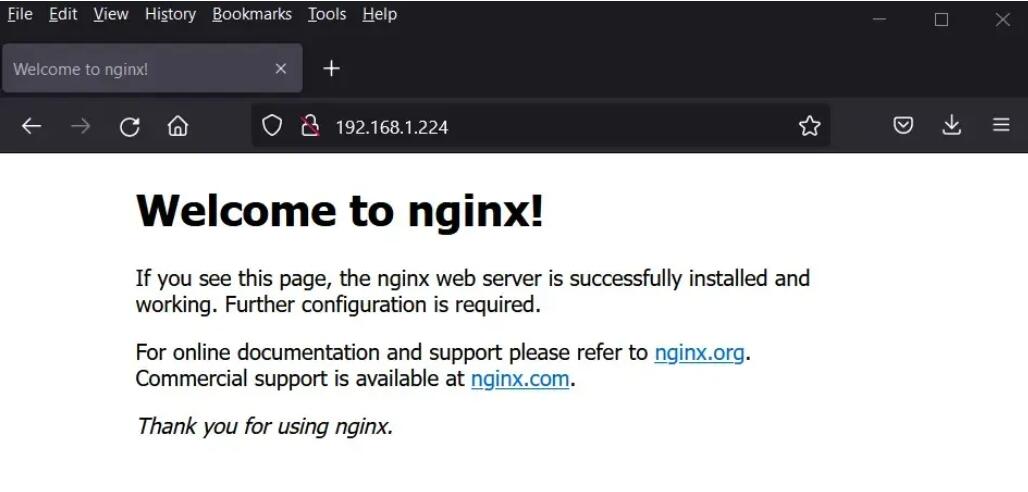Bookmark this page with the star icon
Viewport: 1028px width, 492px height.
click(x=809, y=126)
